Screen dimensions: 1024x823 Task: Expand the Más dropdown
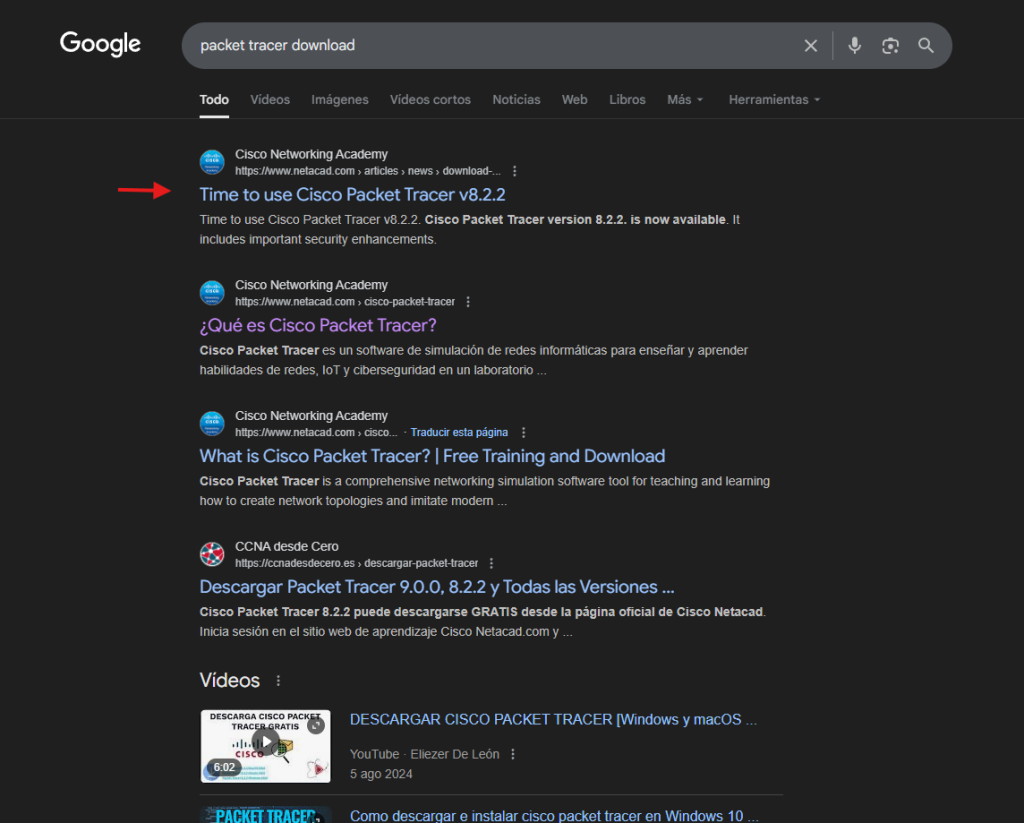click(x=685, y=100)
